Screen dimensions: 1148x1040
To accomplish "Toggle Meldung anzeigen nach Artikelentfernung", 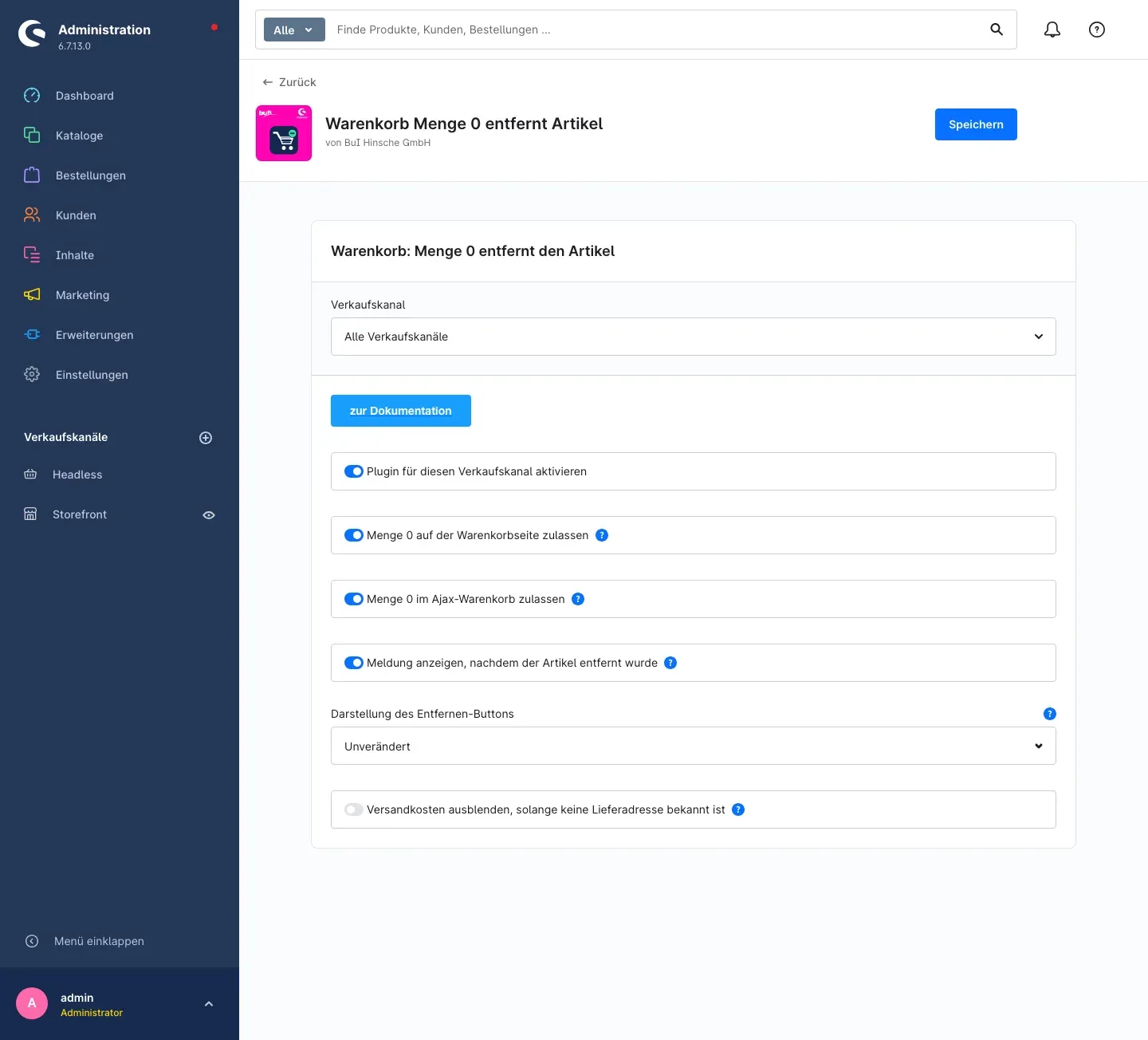I will tap(354, 663).
